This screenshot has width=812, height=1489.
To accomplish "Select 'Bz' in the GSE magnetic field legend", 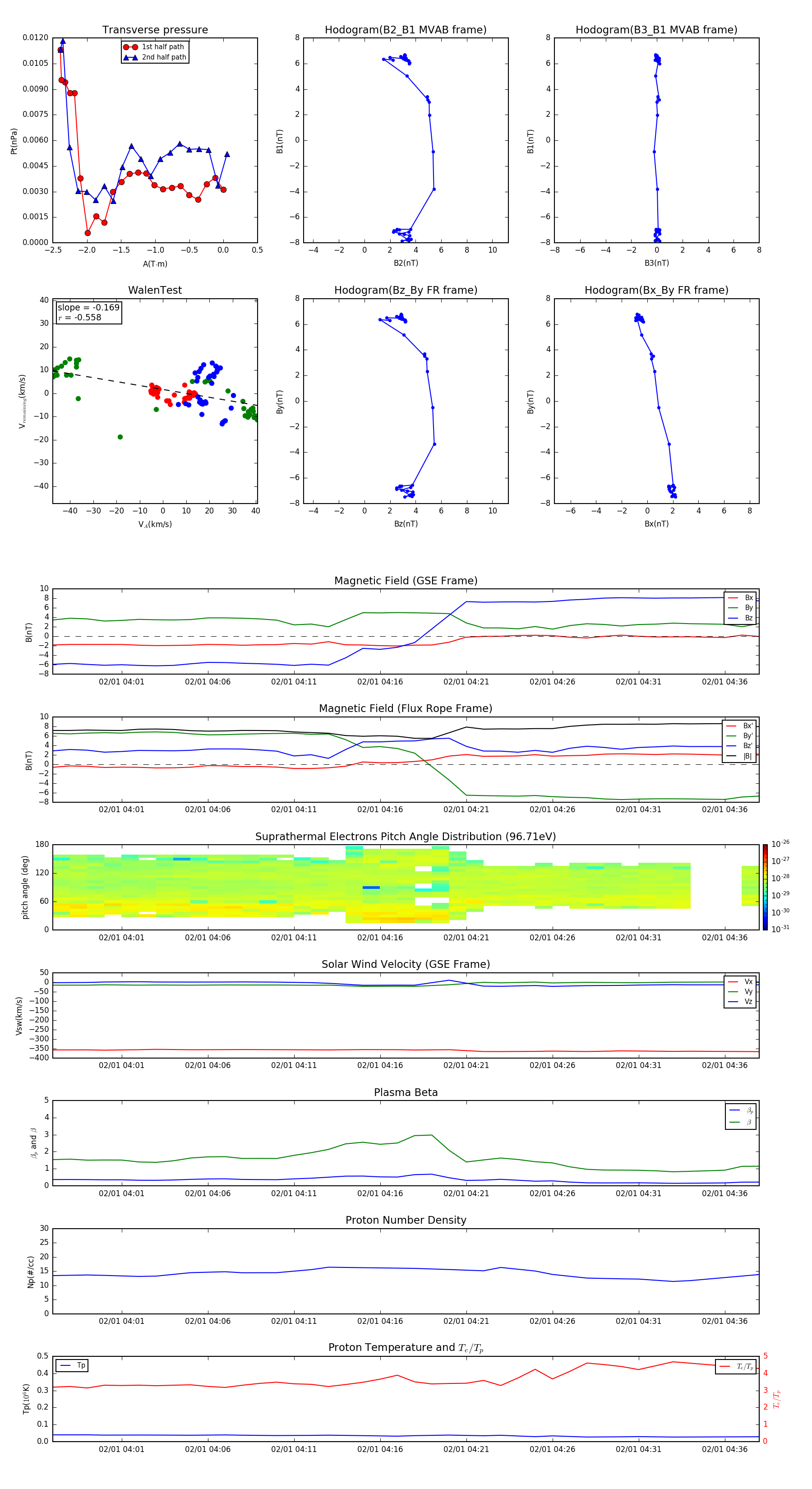I will pos(740,618).
